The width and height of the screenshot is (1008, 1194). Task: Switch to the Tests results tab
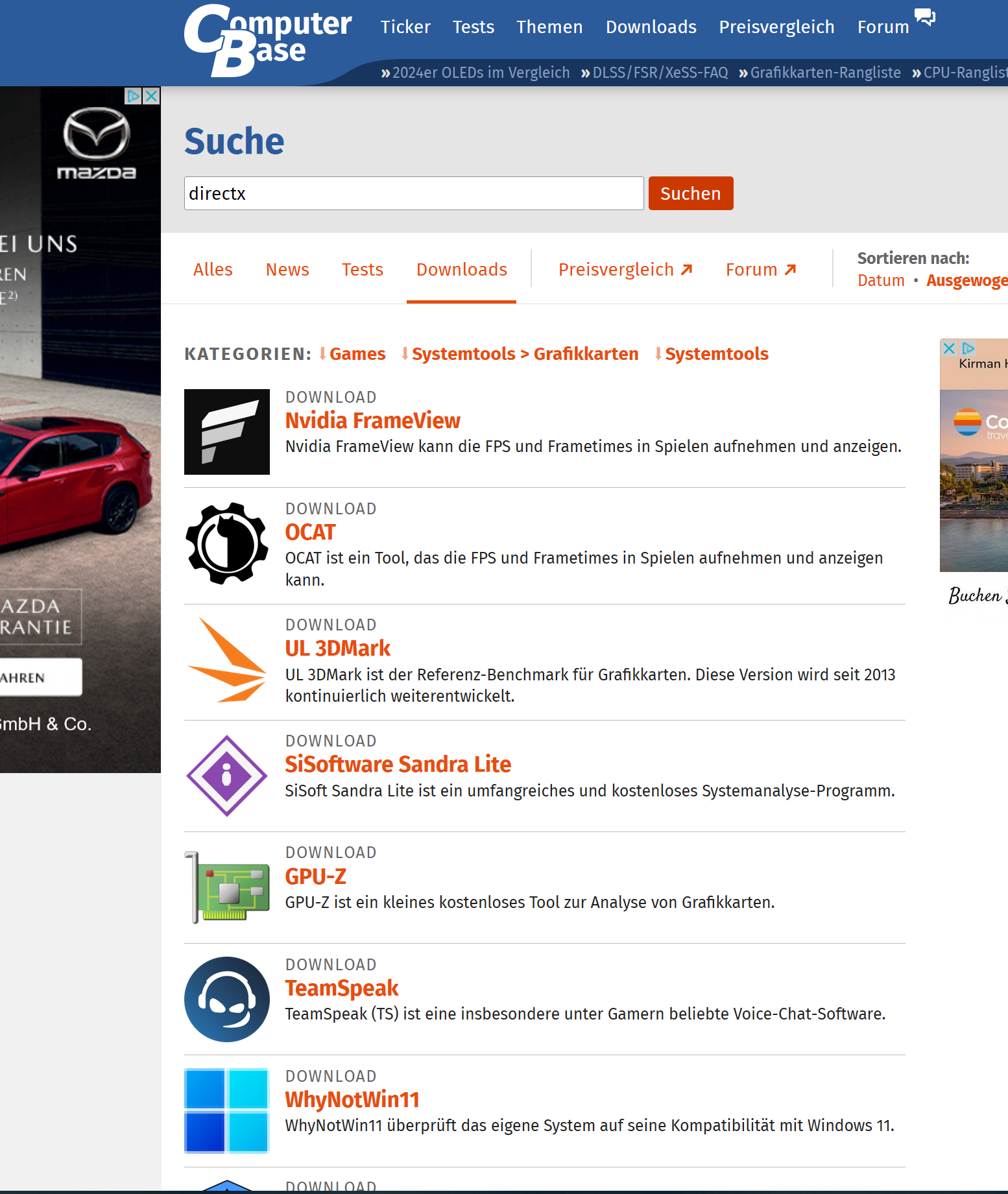363,269
